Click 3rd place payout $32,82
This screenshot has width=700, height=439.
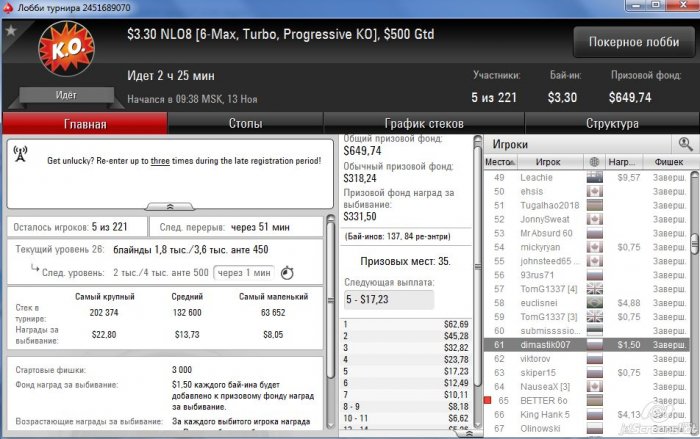pyautogui.click(x=456, y=347)
